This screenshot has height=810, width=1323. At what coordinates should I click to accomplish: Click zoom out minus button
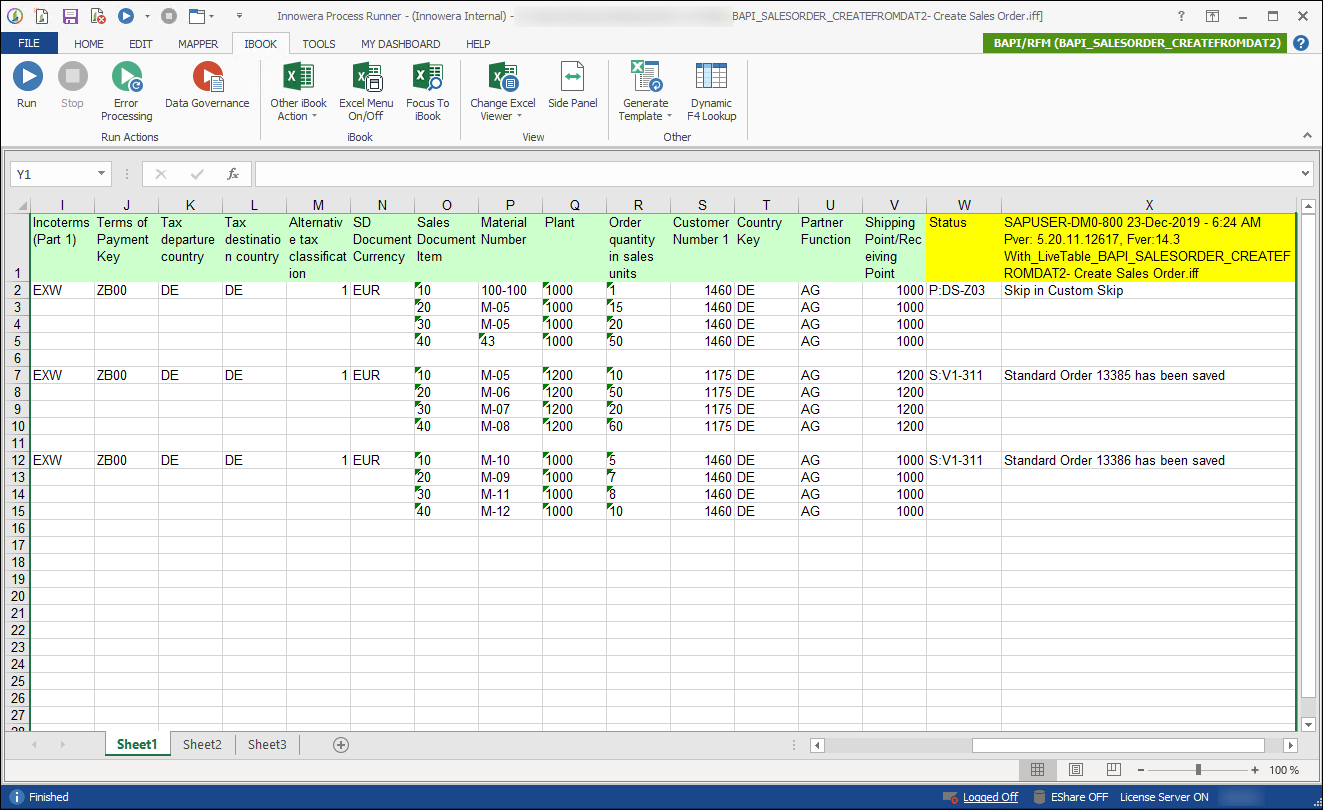pos(1142,770)
